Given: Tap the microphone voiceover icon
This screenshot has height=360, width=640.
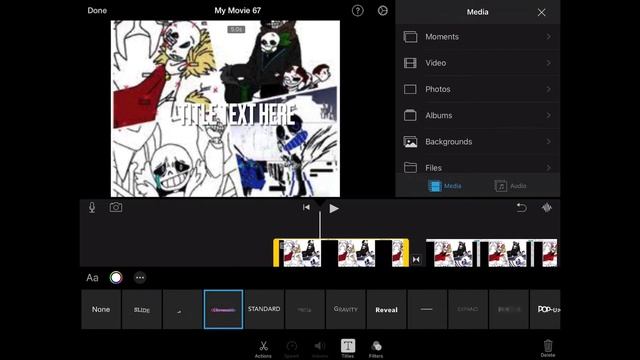Looking at the screenshot, I should pyautogui.click(x=92, y=207).
